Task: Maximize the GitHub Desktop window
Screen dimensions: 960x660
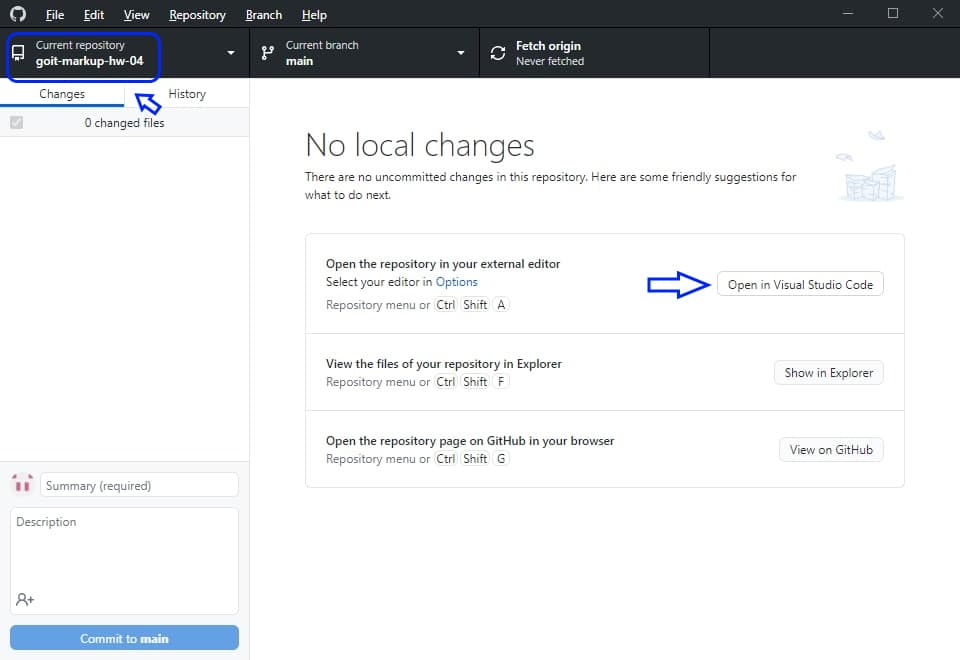Action: pos(893,13)
